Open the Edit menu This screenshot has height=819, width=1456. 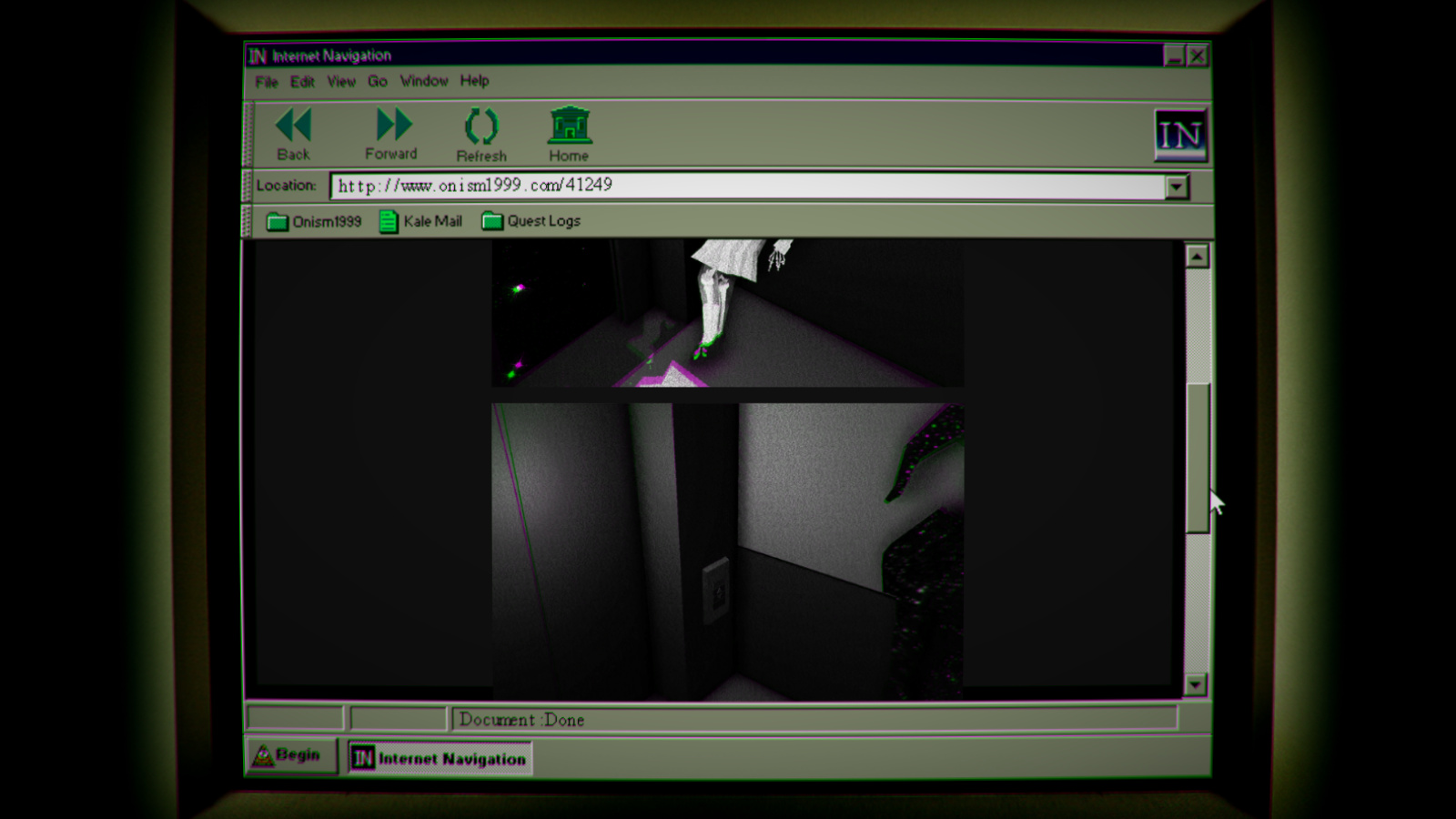(x=302, y=82)
